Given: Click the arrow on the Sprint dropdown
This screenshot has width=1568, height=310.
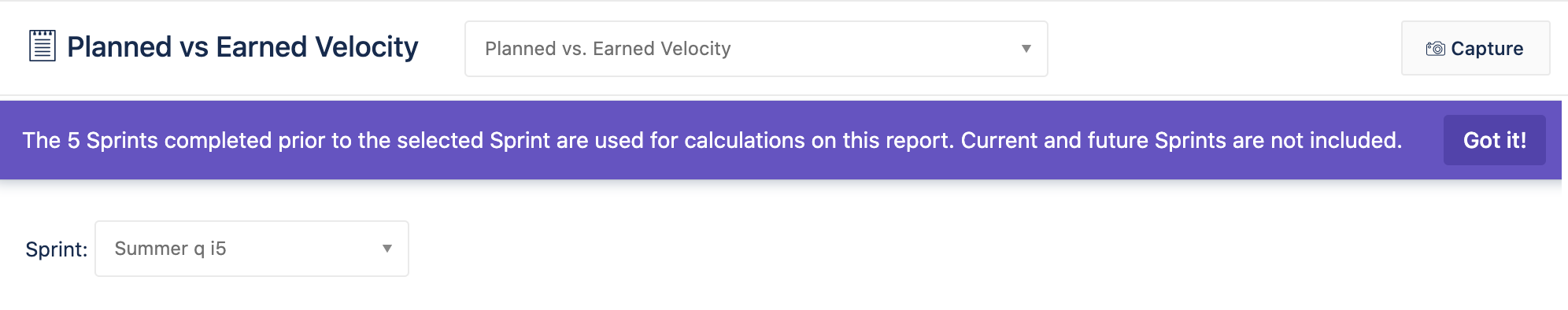Looking at the screenshot, I should pyautogui.click(x=386, y=249).
